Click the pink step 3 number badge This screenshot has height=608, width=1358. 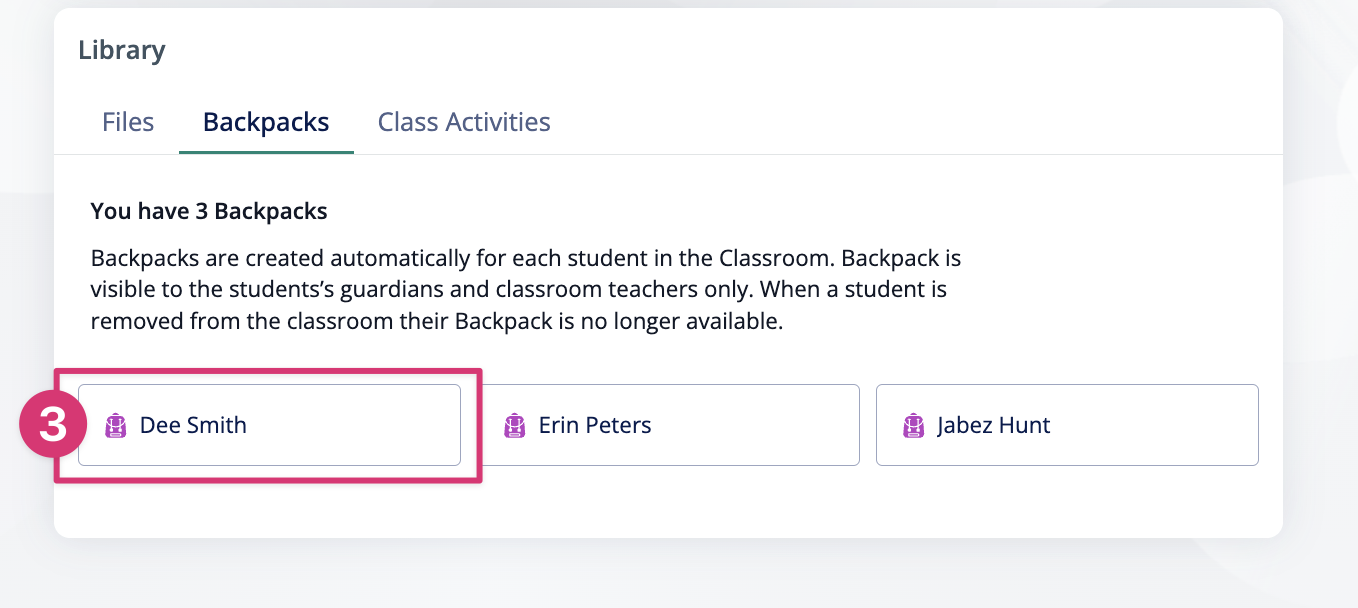(52, 425)
